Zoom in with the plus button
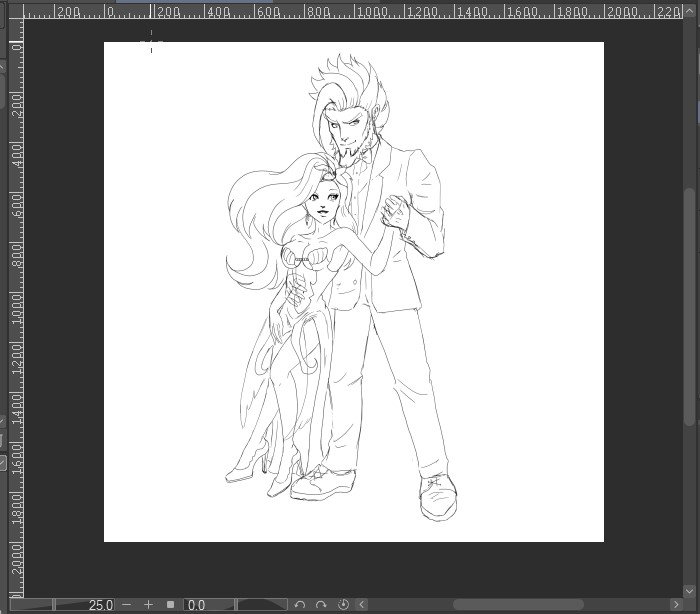 coord(149,605)
